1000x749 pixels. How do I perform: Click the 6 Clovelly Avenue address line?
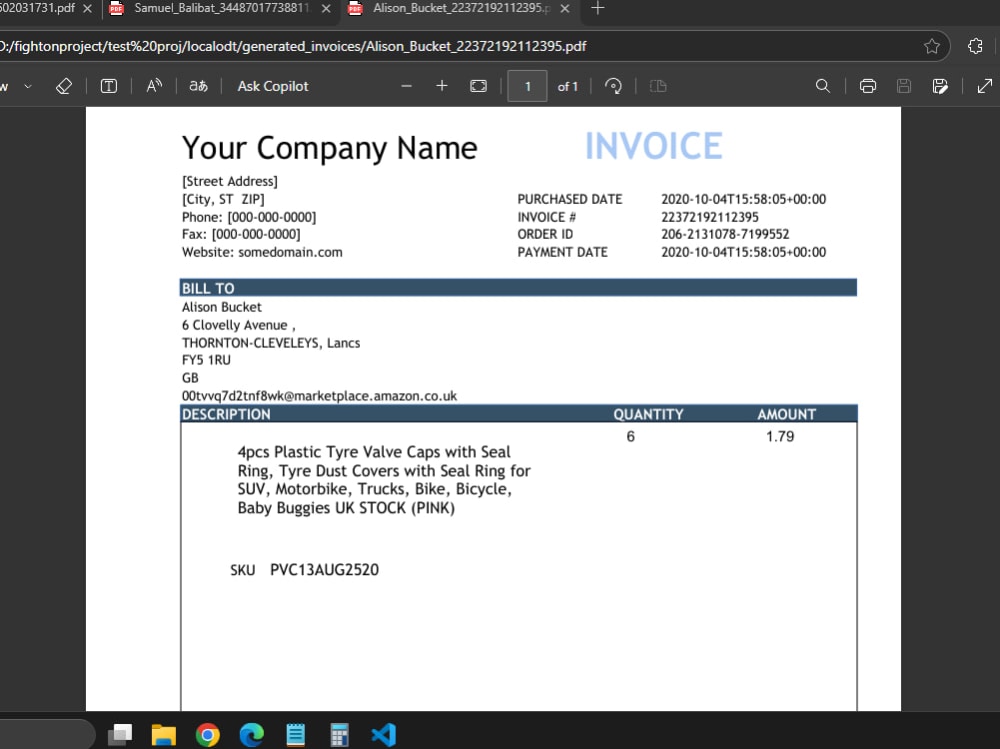238,325
